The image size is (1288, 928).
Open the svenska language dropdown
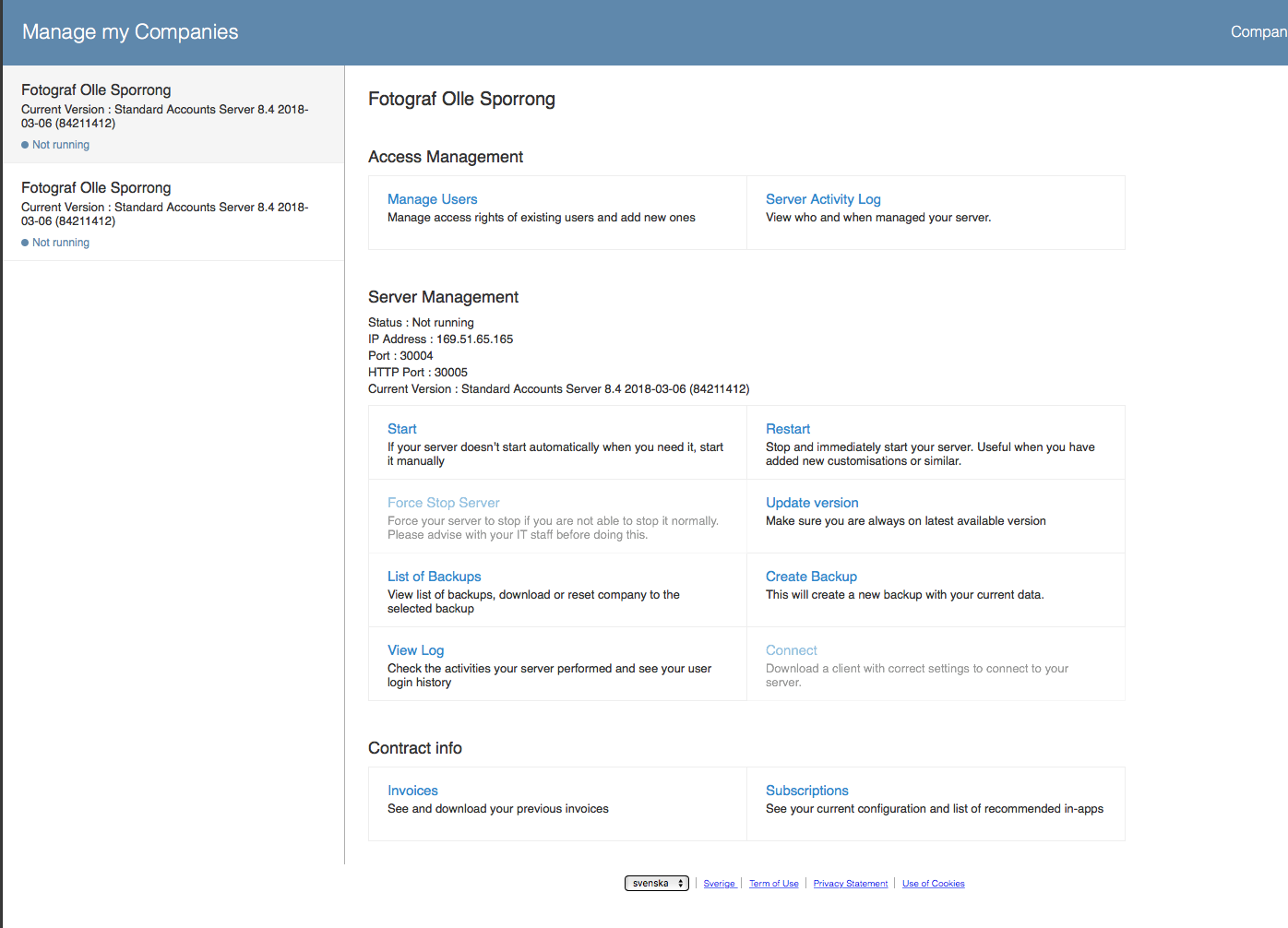(657, 884)
